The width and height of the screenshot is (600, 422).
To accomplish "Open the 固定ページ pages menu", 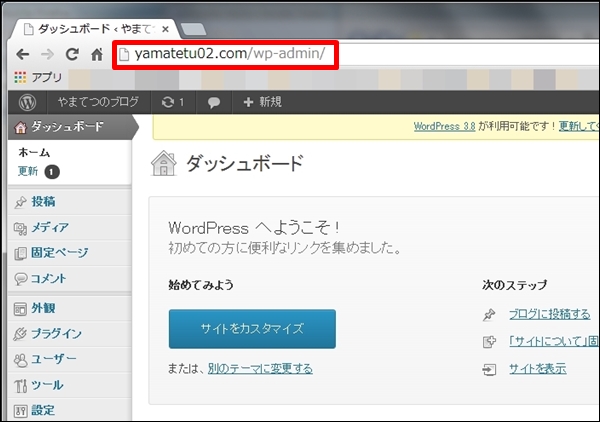I will [60, 253].
